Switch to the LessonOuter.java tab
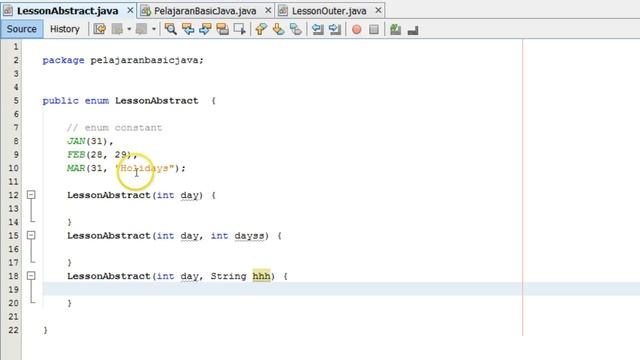 click(x=329, y=11)
